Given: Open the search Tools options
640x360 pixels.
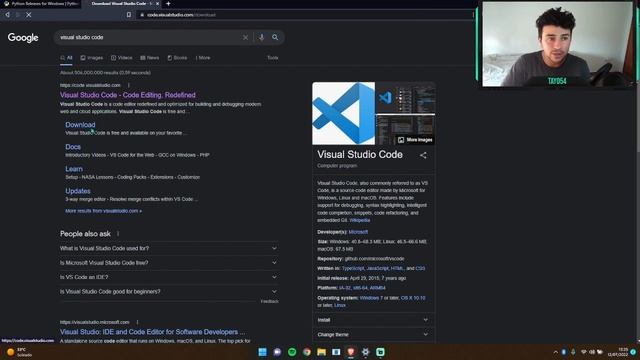Looking at the screenshot, I should [x=273, y=58].
